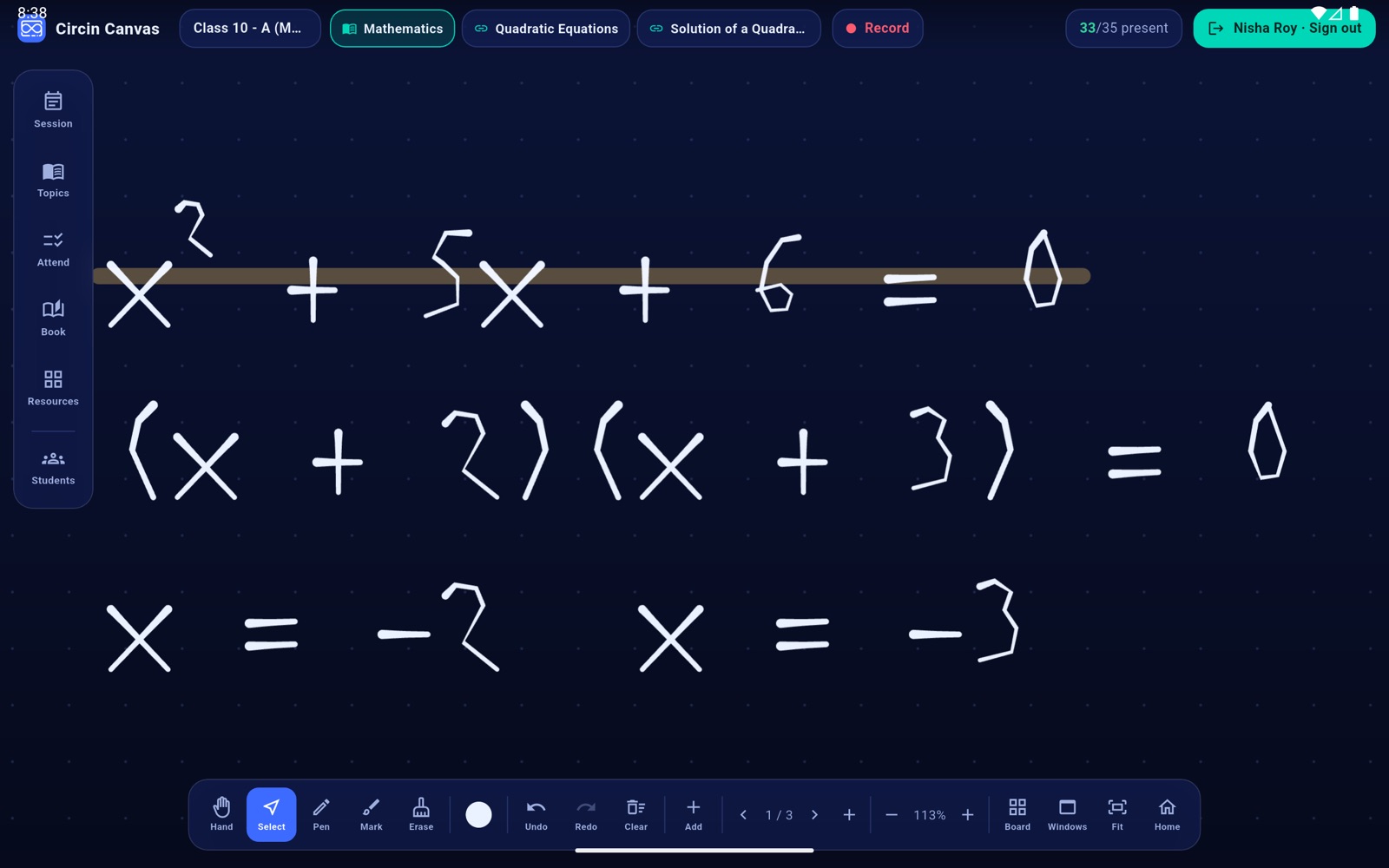The image size is (1389, 868).
Task: Redo the last action
Action: pyautogui.click(x=586, y=814)
